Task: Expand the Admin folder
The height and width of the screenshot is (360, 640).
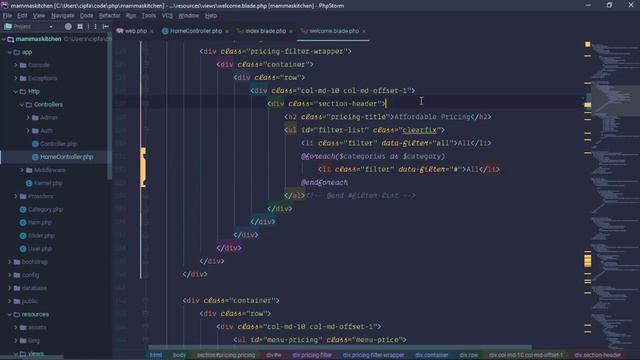Action: (x=29, y=118)
